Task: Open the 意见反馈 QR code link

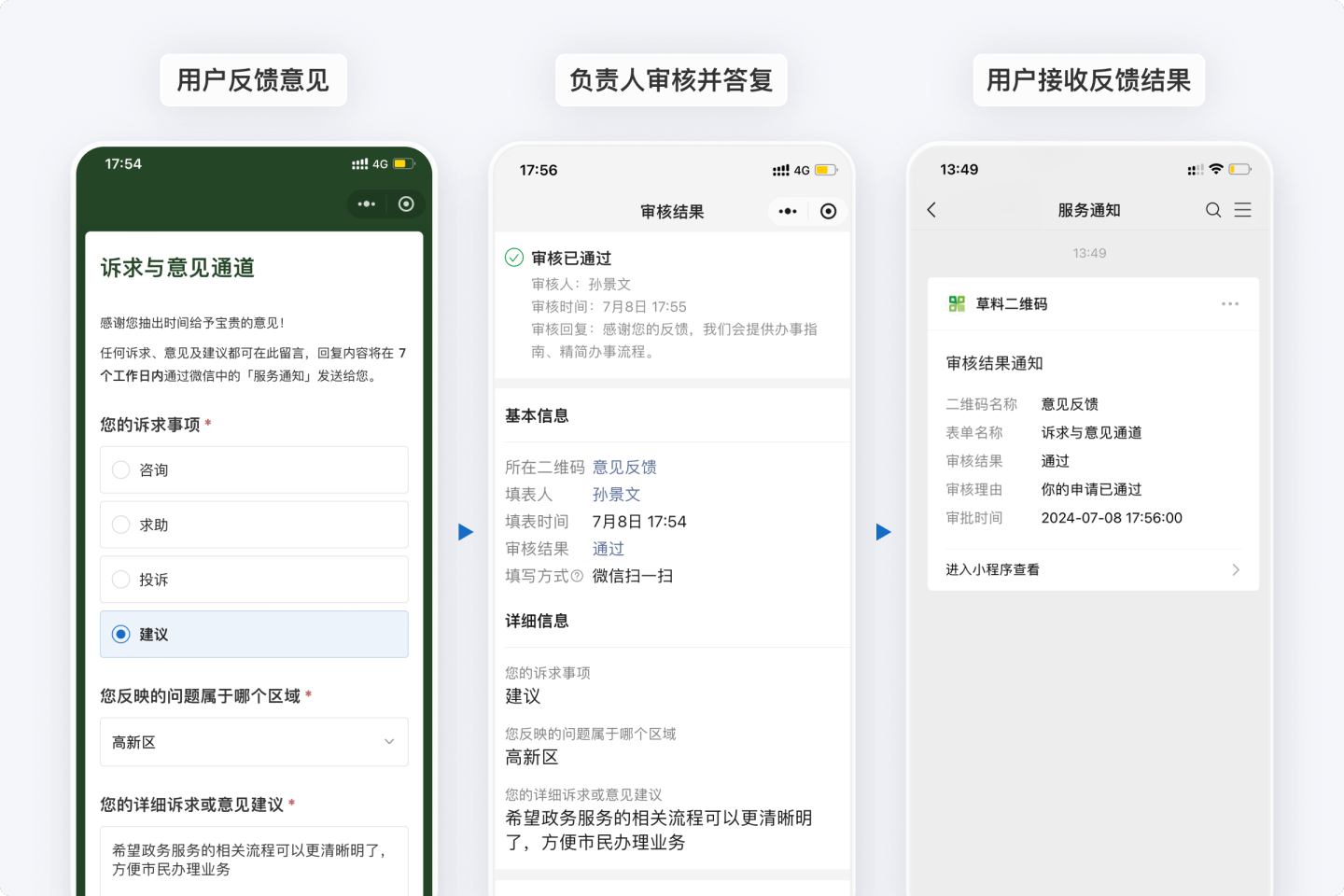Action: point(624,467)
